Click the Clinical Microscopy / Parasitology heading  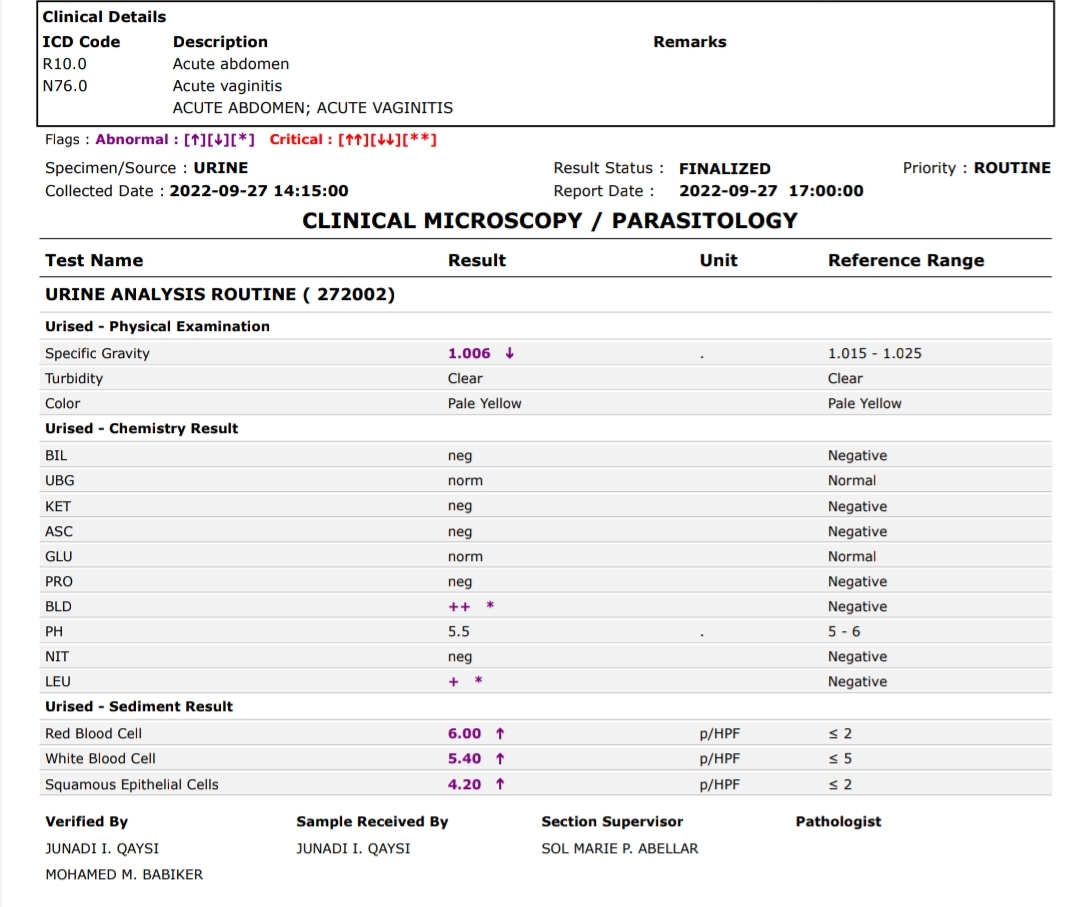(550, 221)
